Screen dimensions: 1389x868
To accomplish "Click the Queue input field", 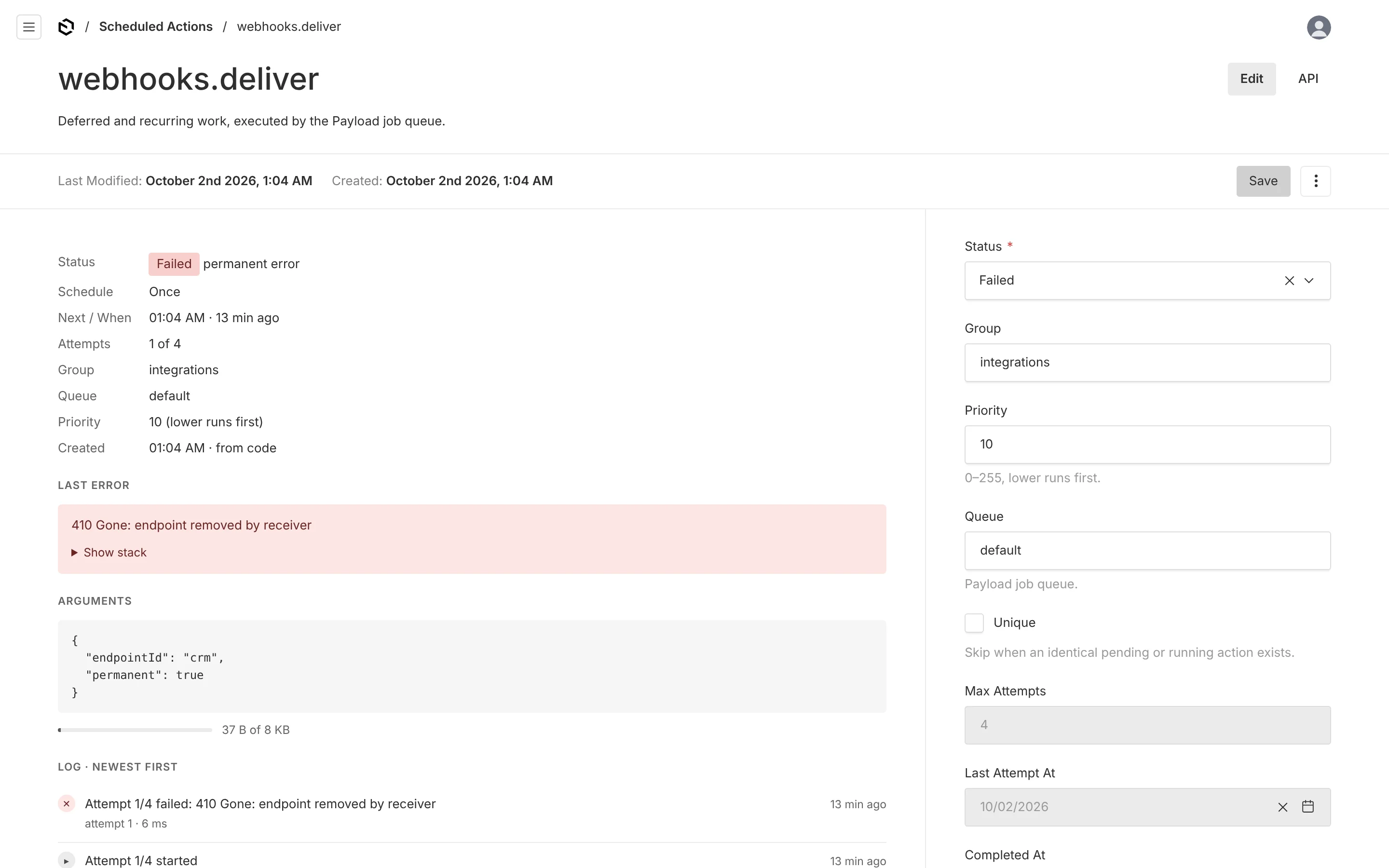I will point(1147,551).
